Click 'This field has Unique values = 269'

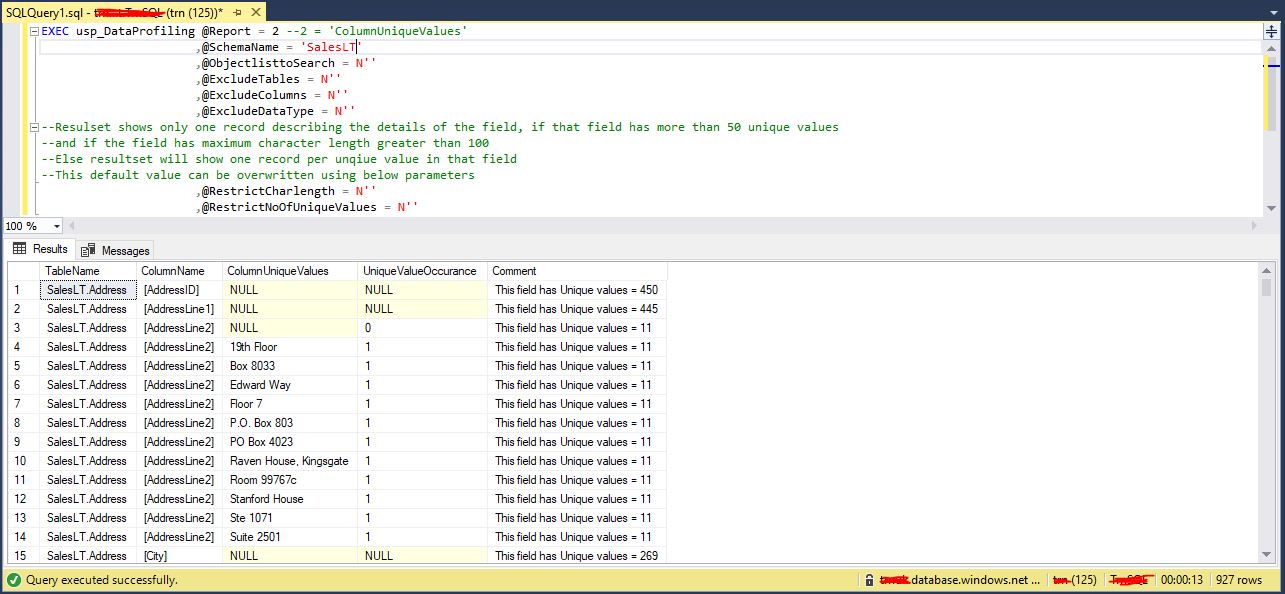pos(577,556)
